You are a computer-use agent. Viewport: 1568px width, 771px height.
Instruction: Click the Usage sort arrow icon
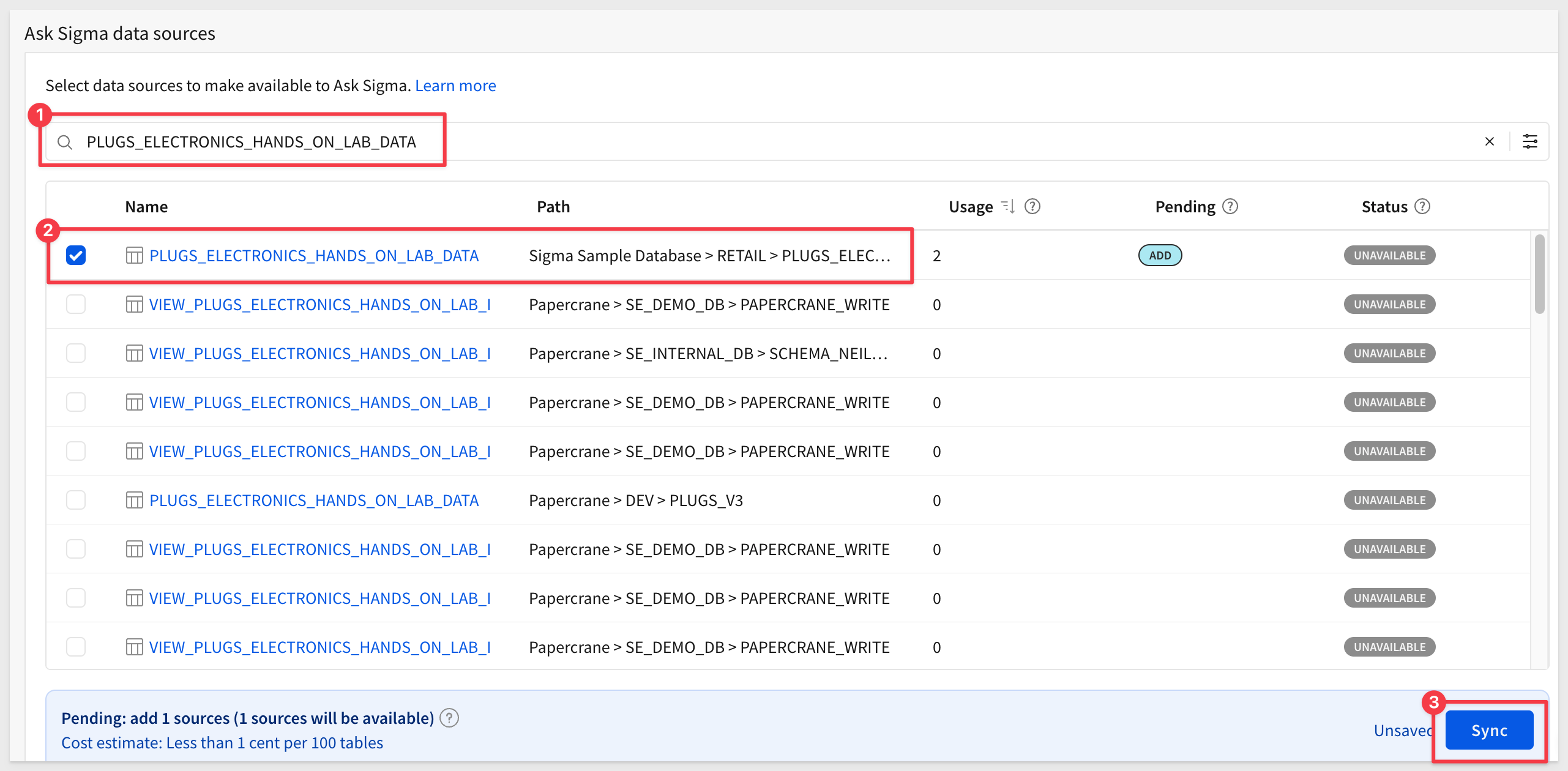(1008, 207)
